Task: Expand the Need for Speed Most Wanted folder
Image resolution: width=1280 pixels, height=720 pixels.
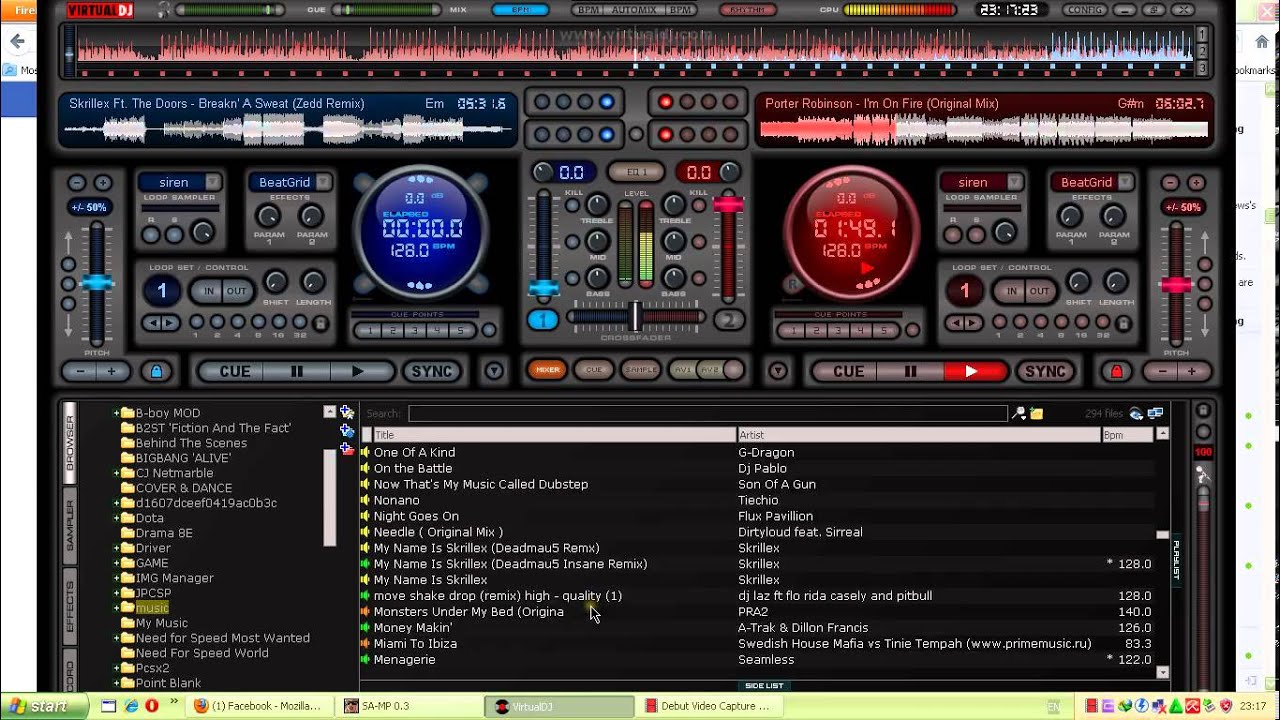Action: coord(117,638)
